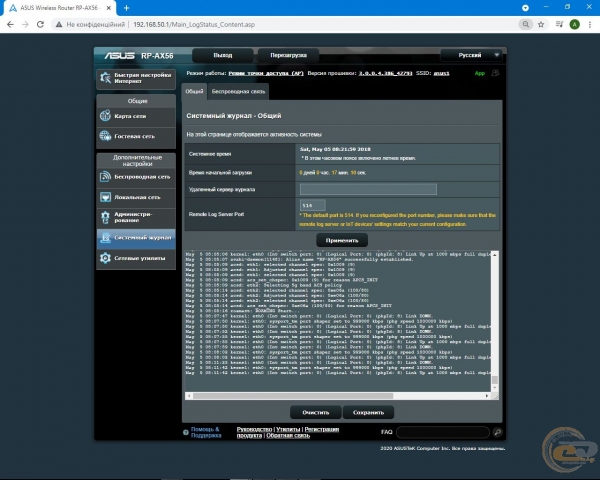The width and height of the screenshot is (600, 480).
Task: Open the Chrome three-dot menu
Action: [x=590, y=24]
